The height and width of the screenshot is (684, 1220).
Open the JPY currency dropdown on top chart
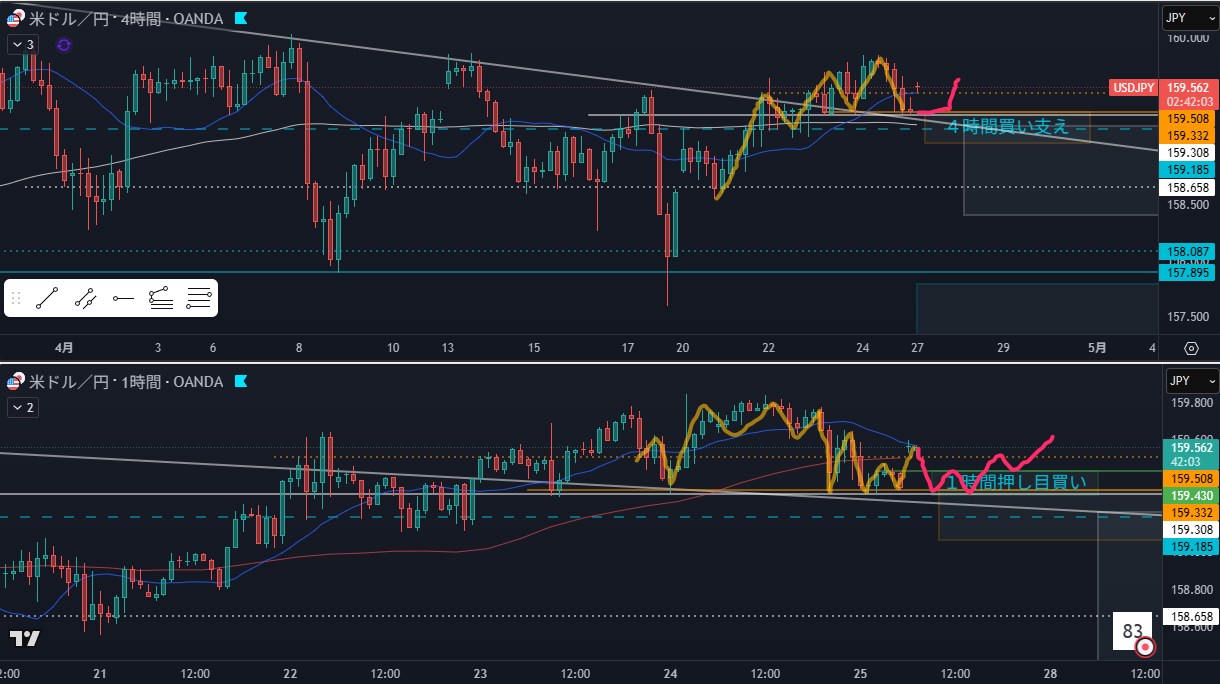point(1189,16)
